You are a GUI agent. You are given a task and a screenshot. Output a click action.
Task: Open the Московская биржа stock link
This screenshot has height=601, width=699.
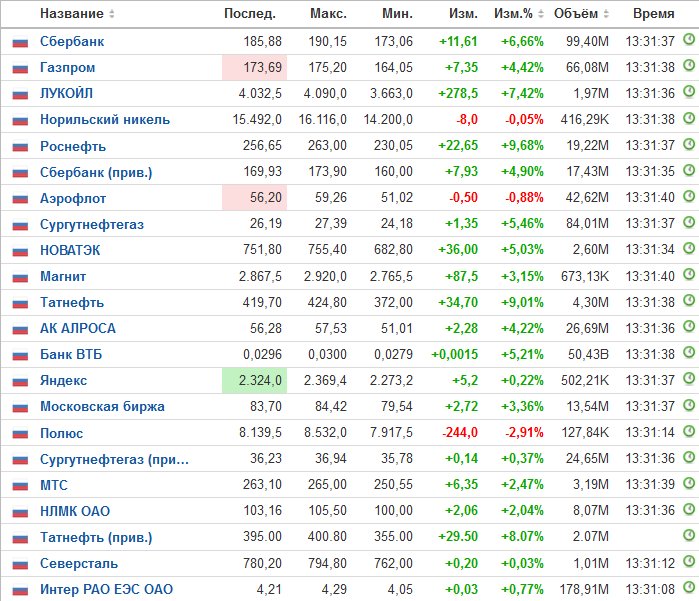(x=102, y=407)
